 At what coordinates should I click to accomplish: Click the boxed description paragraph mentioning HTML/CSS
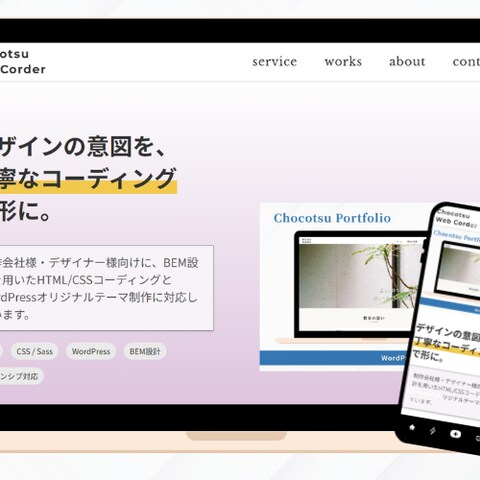107,288
